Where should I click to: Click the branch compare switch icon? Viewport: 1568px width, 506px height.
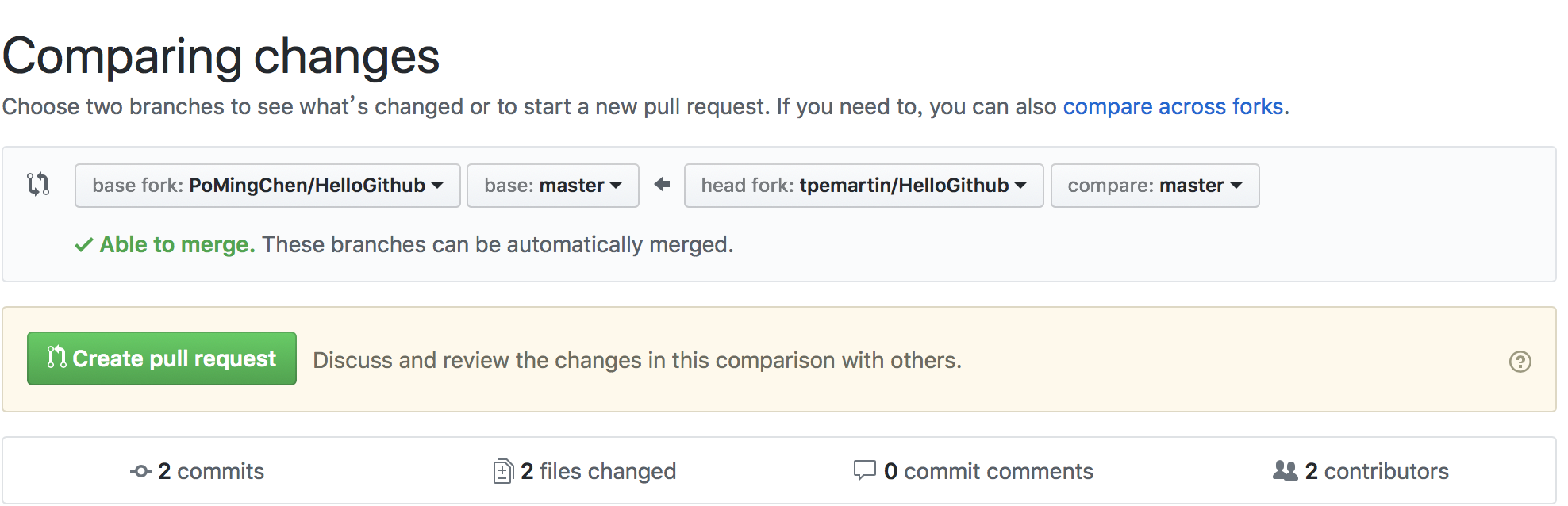[38, 185]
